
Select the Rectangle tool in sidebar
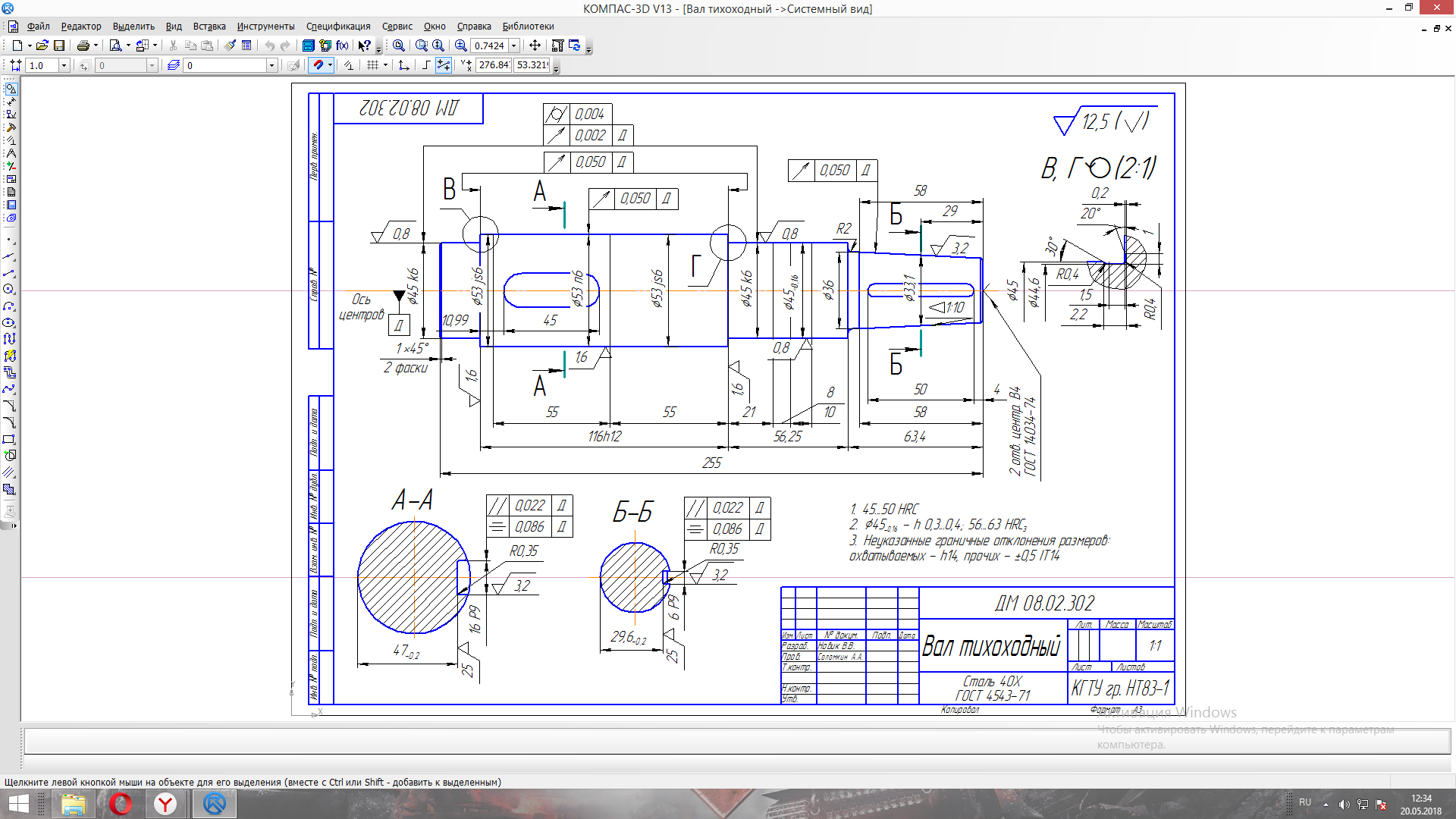9,439
